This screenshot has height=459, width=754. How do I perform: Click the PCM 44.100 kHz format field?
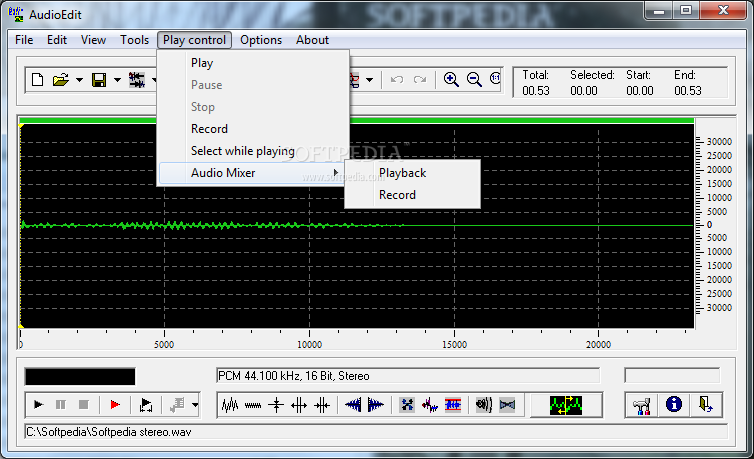pos(408,375)
